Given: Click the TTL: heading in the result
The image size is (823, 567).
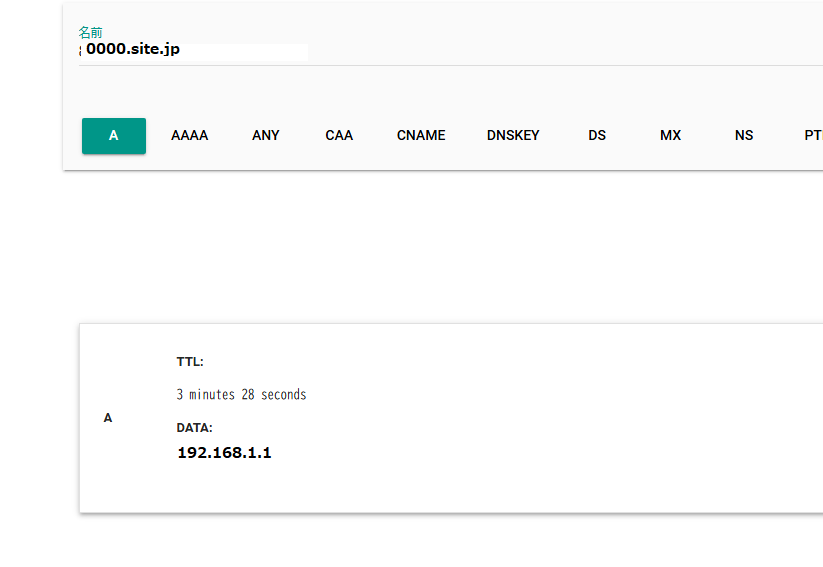Looking at the screenshot, I should pos(190,362).
